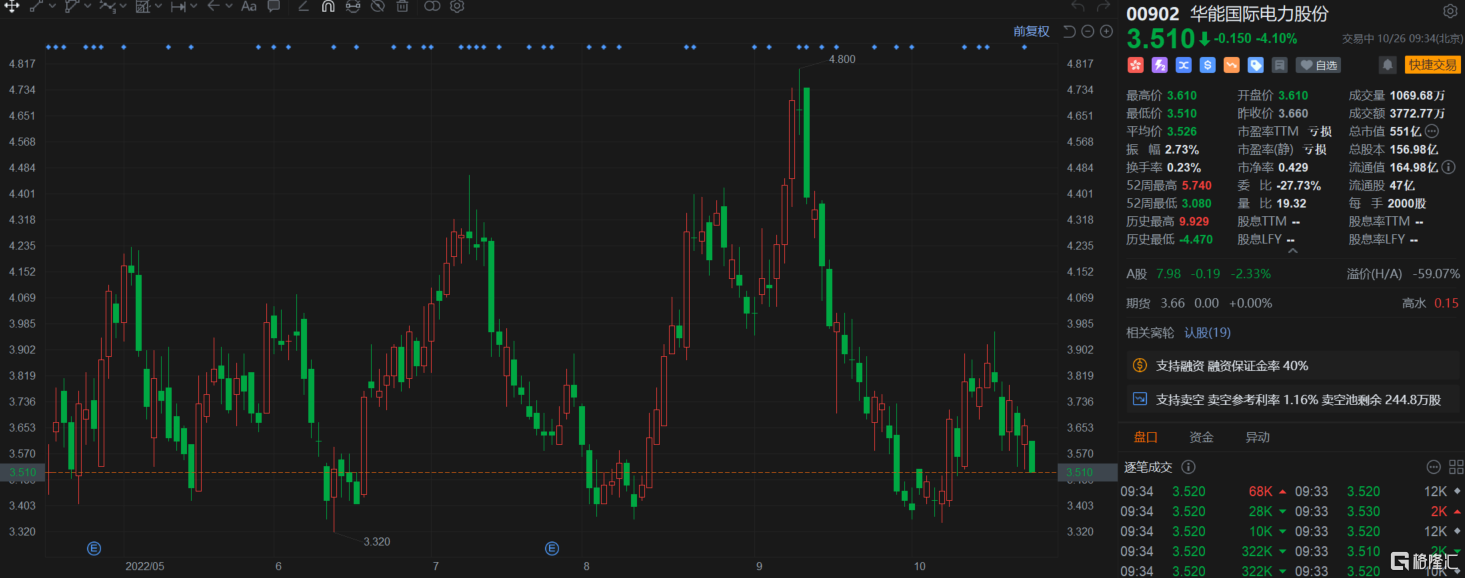Click the Hong Kong market flag badge
Image resolution: width=1465 pixels, height=578 pixels.
pos(1135,65)
